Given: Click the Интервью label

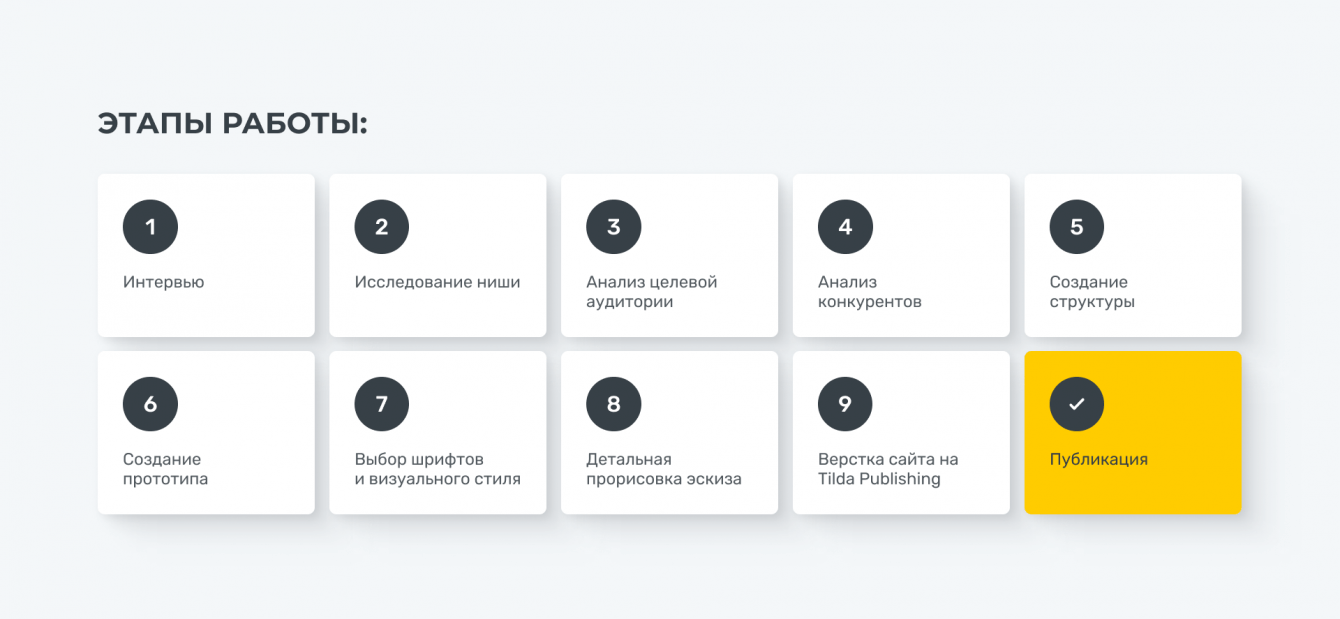Looking at the screenshot, I should [x=163, y=282].
